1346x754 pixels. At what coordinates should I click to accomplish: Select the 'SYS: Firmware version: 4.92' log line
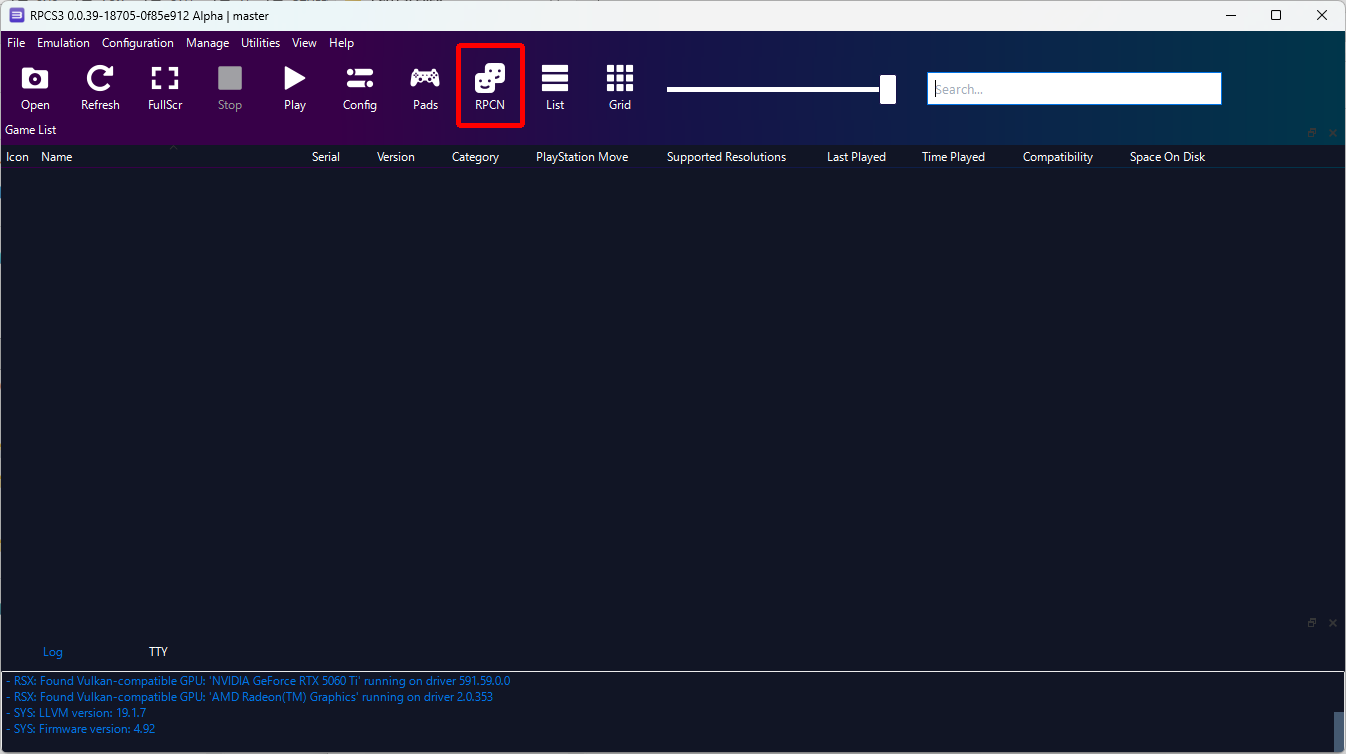(x=80, y=729)
